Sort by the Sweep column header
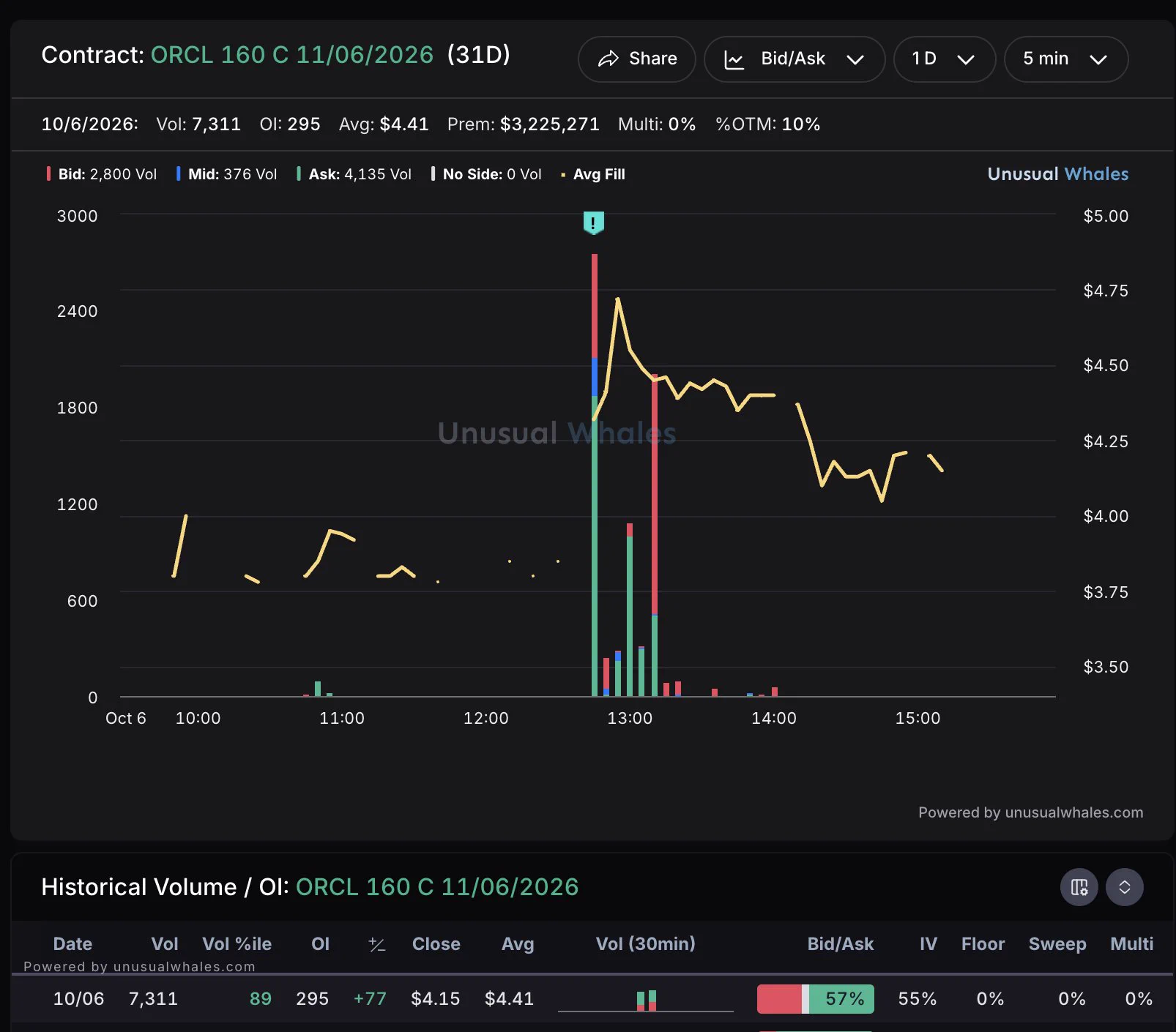The width and height of the screenshot is (1176, 1032). tap(1057, 944)
